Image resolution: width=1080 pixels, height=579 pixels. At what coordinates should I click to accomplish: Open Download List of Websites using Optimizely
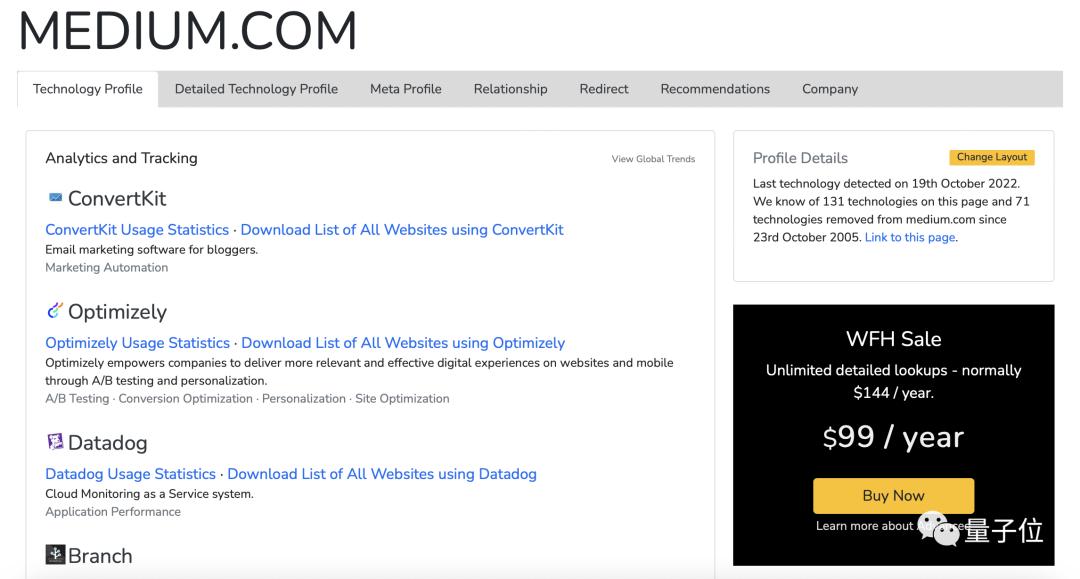click(403, 343)
